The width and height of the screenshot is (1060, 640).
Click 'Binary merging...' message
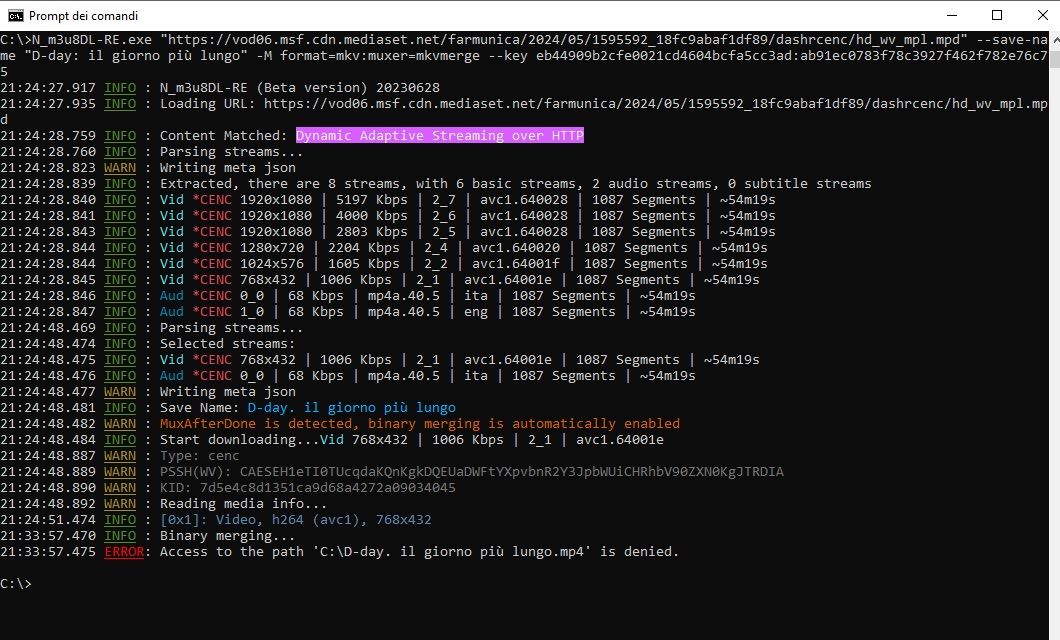227,536
